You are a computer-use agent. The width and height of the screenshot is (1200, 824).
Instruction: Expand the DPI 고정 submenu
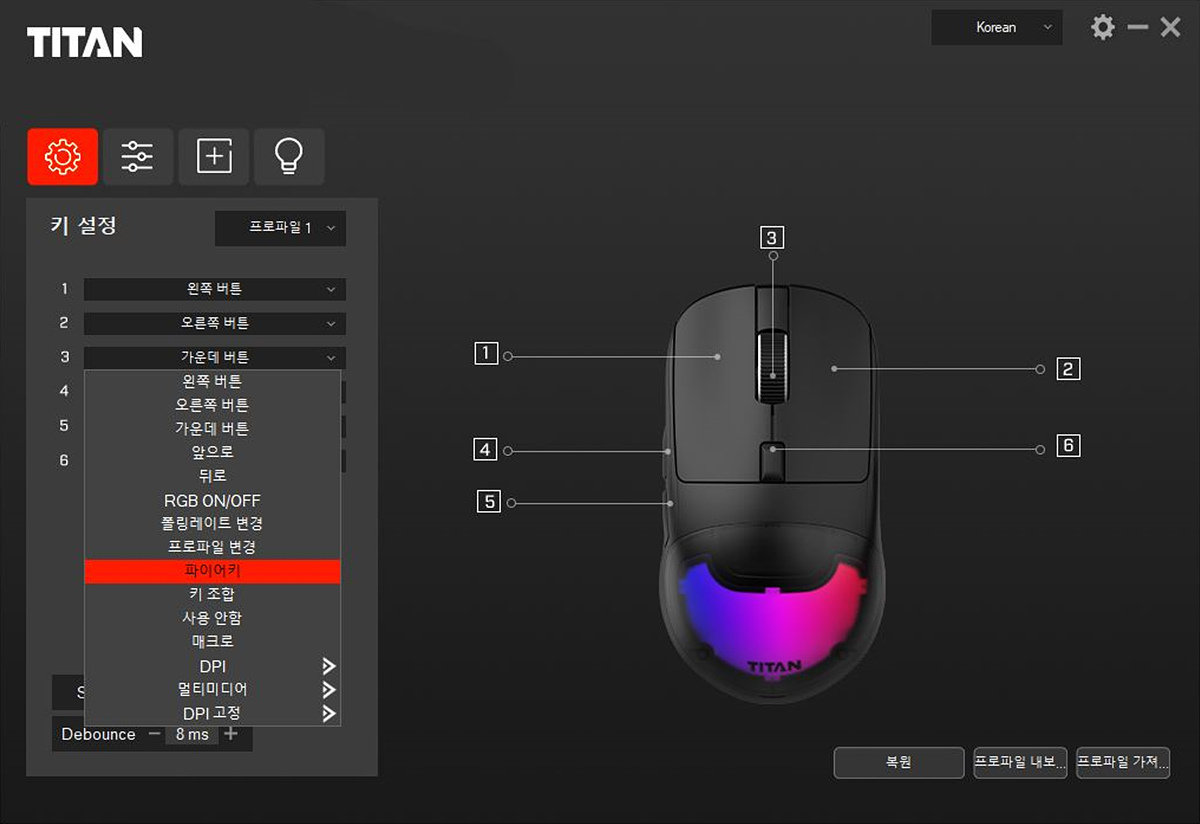(213, 713)
